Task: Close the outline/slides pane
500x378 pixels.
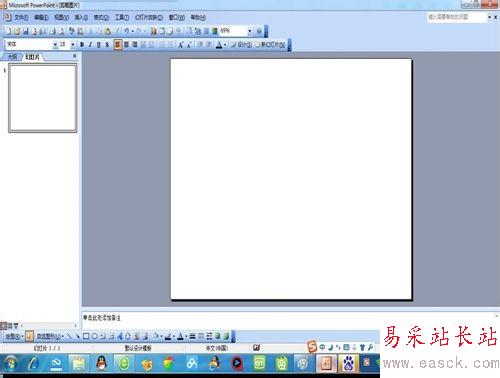Action: [x=75, y=56]
